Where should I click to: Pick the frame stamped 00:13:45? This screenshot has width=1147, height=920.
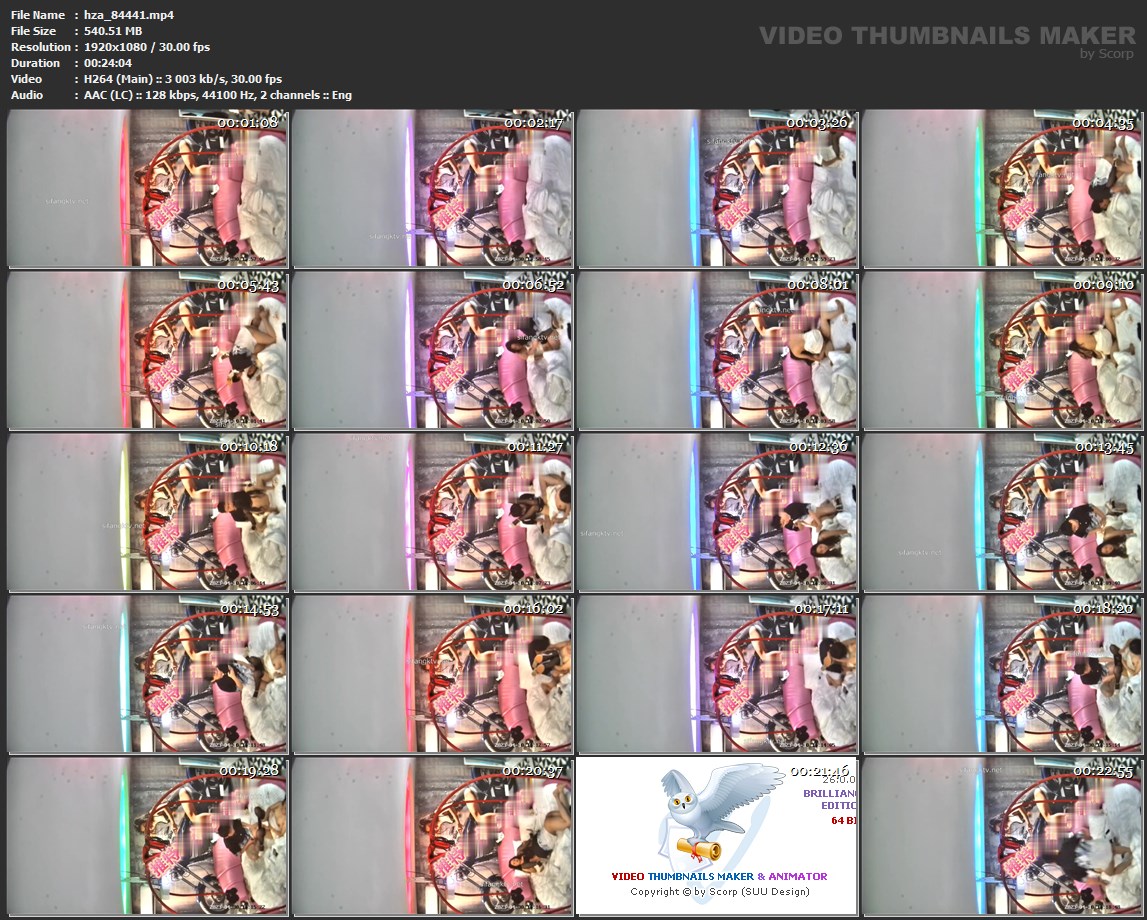tap(1003, 512)
